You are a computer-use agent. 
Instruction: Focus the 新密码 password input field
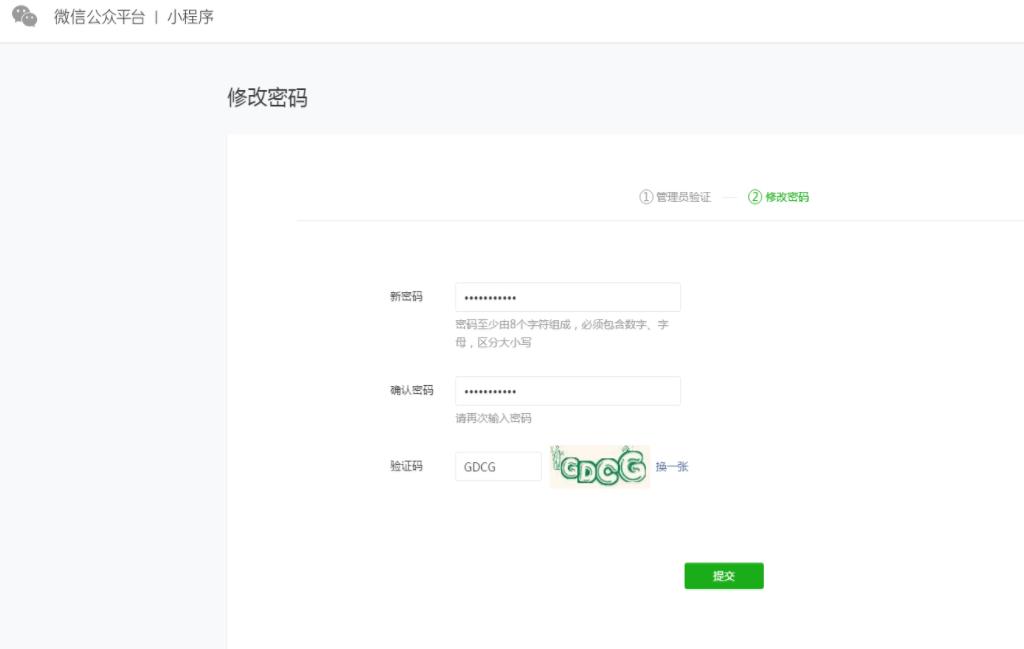pyautogui.click(x=567, y=297)
